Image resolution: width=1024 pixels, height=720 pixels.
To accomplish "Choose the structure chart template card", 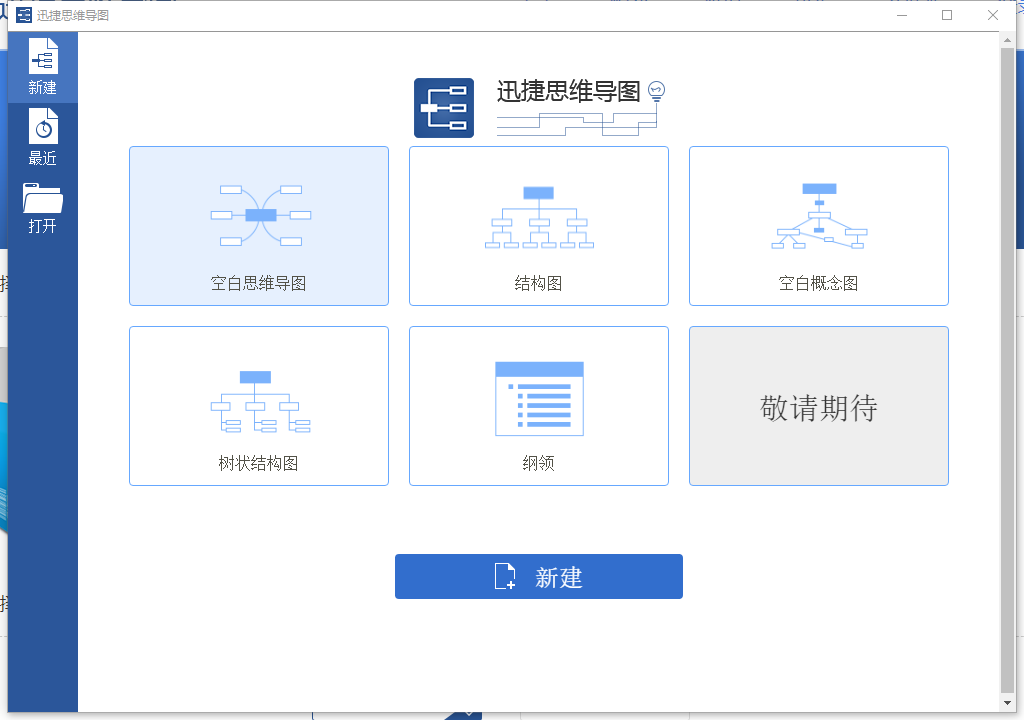I will point(538,226).
